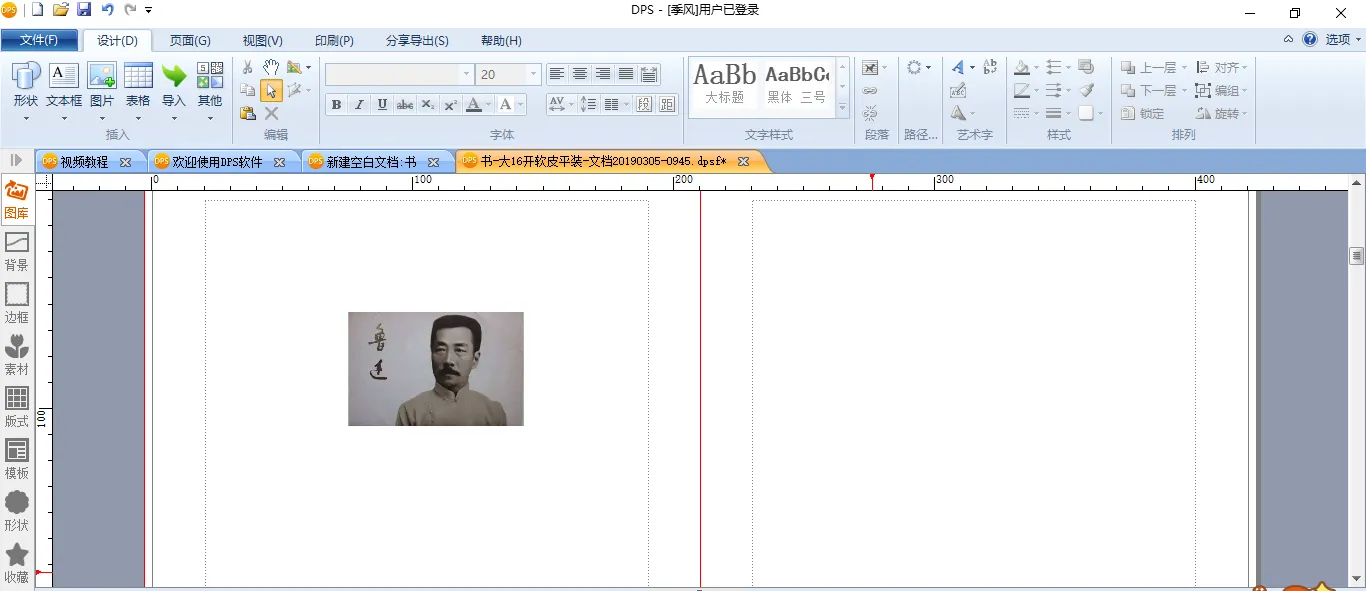Apply the 大标题 text style
The height and width of the screenshot is (591, 1366).
click(x=725, y=84)
